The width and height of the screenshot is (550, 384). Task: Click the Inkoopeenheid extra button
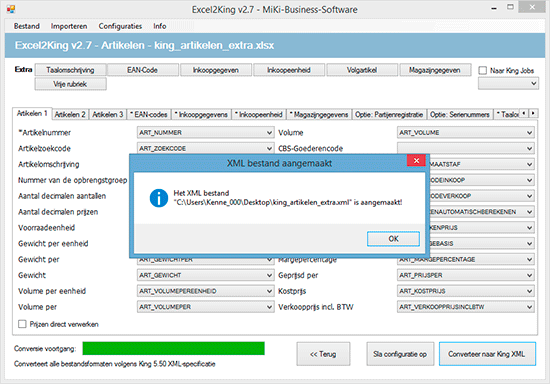point(289,70)
